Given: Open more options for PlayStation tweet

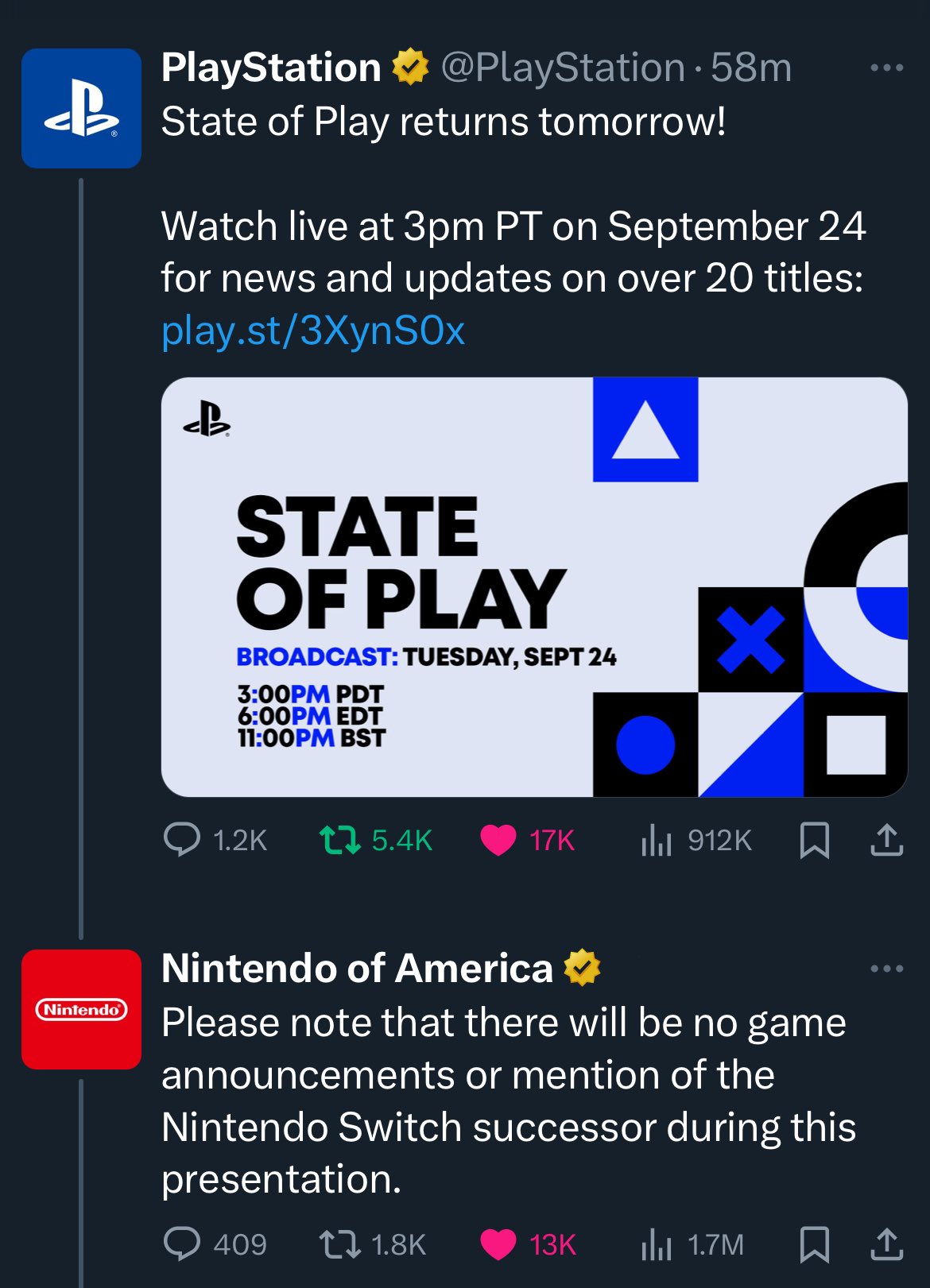Looking at the screenshot, I should [x=887, y=68].
